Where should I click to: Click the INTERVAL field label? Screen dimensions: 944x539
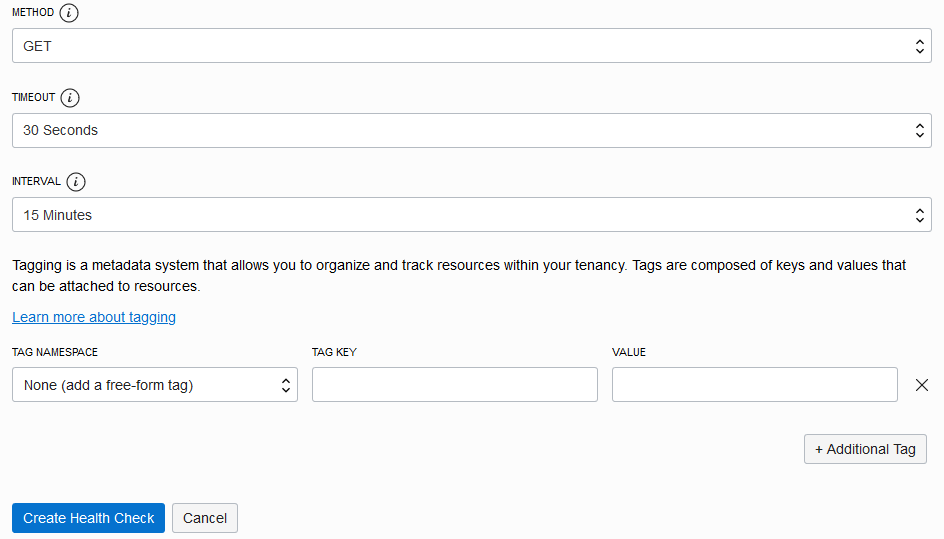click(37, 182)
